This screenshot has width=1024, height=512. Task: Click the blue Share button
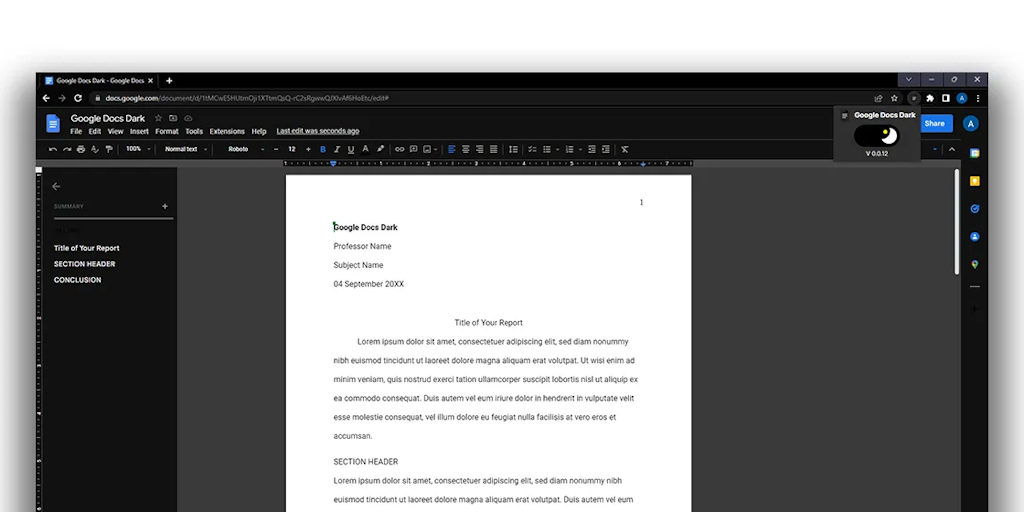(935, 123)
